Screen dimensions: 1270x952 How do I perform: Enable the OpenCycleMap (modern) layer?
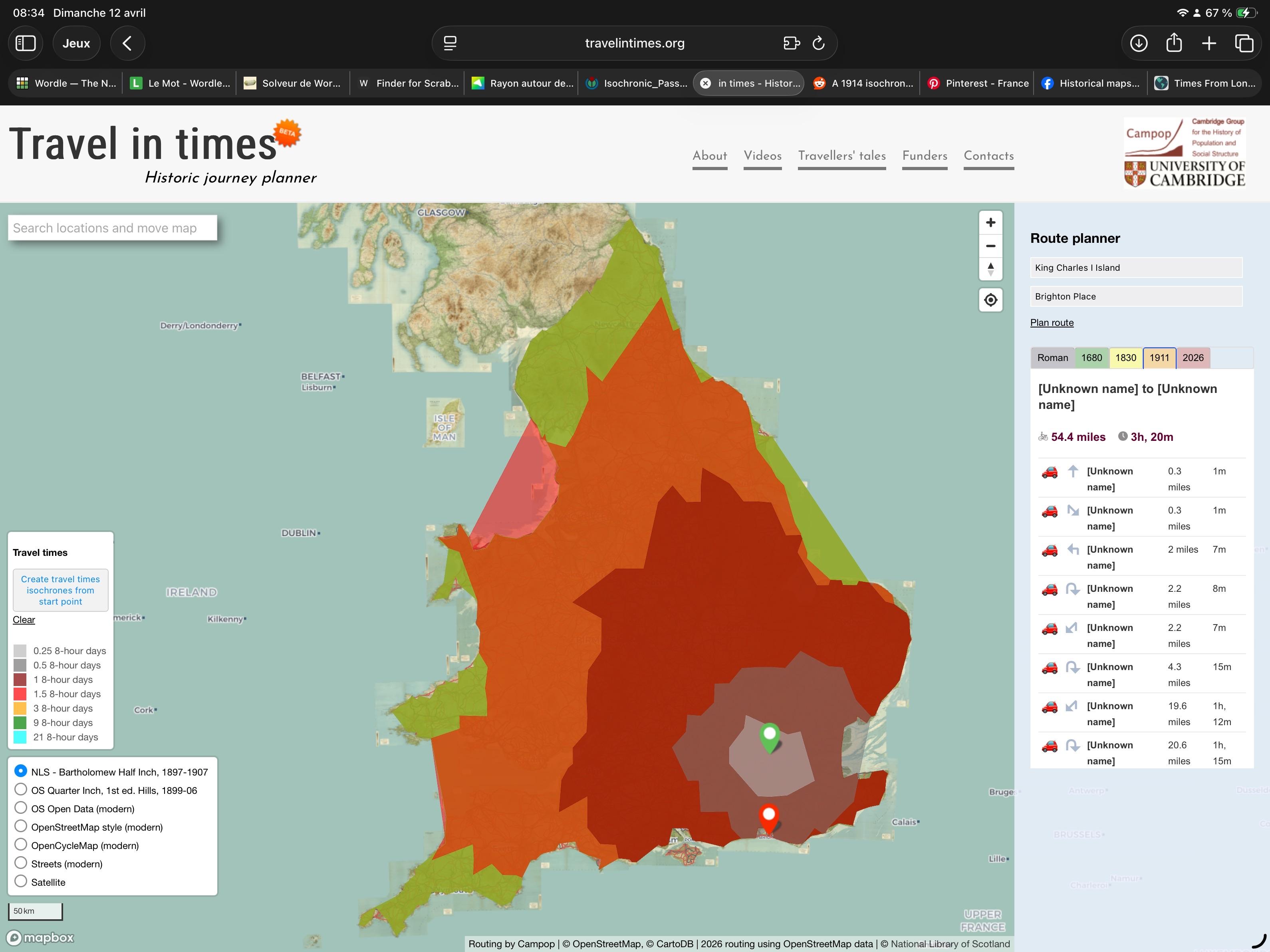coord(21,844)
